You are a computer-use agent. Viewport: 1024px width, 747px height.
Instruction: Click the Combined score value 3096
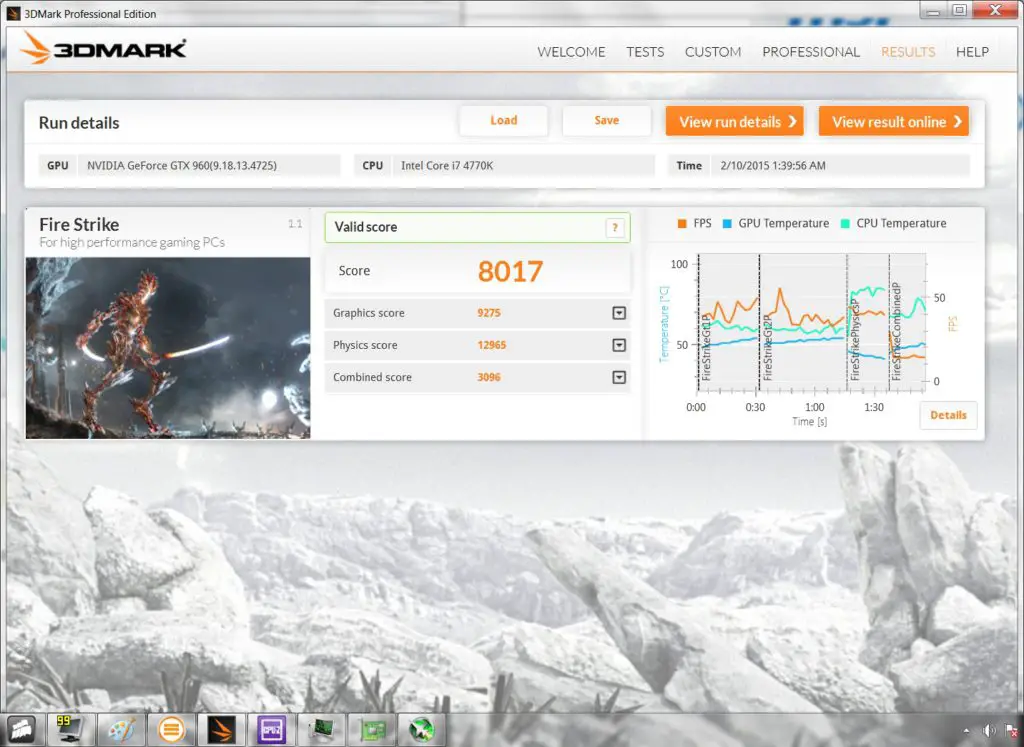click(489, 377)
